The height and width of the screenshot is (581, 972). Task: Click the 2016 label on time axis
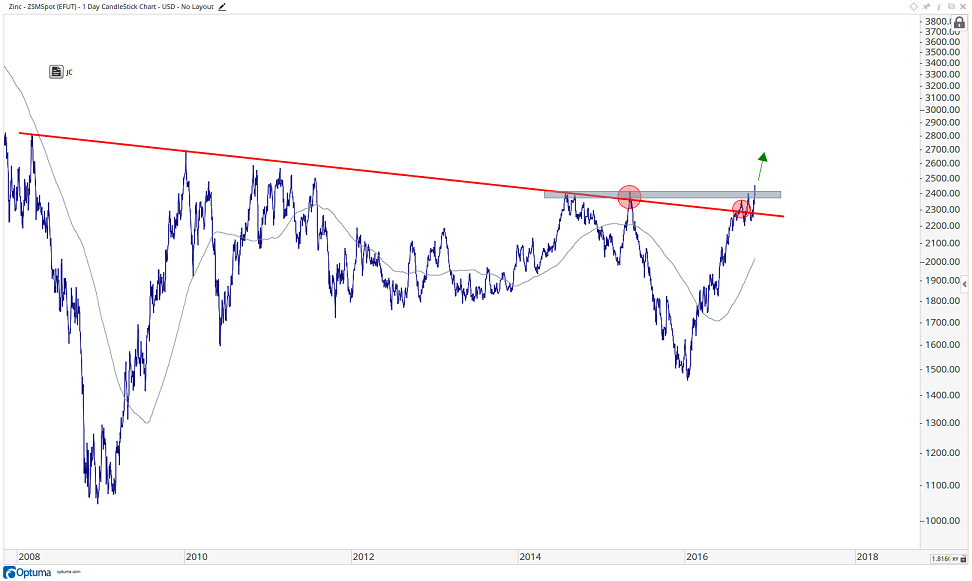pos(698,556)
